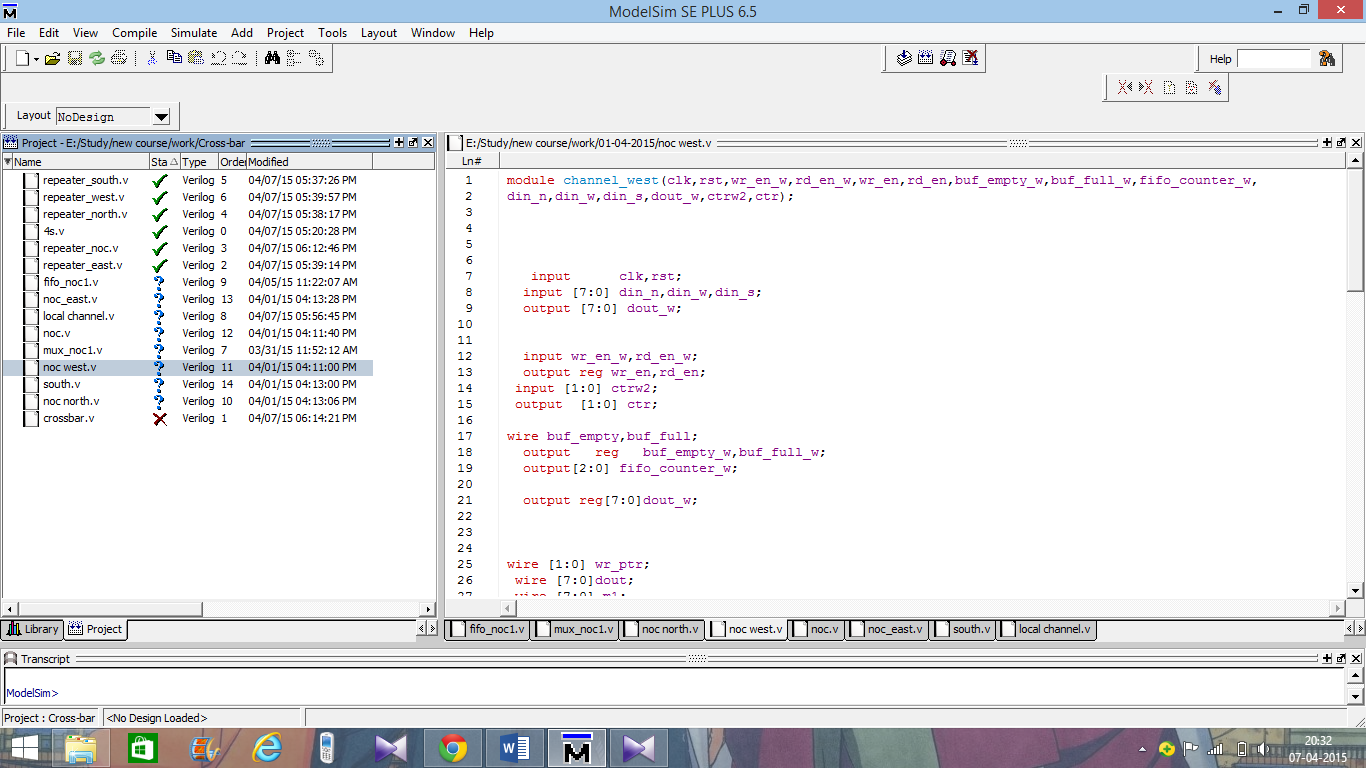
Task: Sort by the Modified column header
Action: click(x=309, y=161)
